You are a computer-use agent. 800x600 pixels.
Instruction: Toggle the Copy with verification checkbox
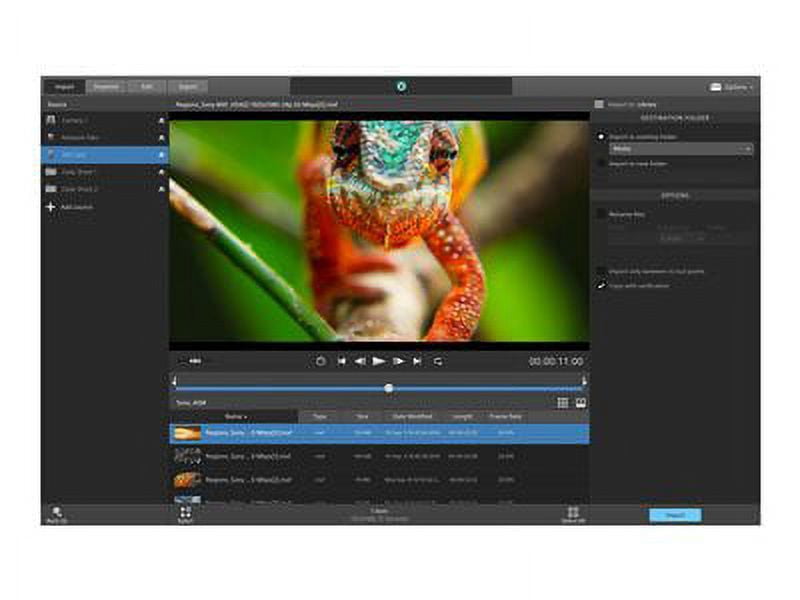(x=601, y=285)
